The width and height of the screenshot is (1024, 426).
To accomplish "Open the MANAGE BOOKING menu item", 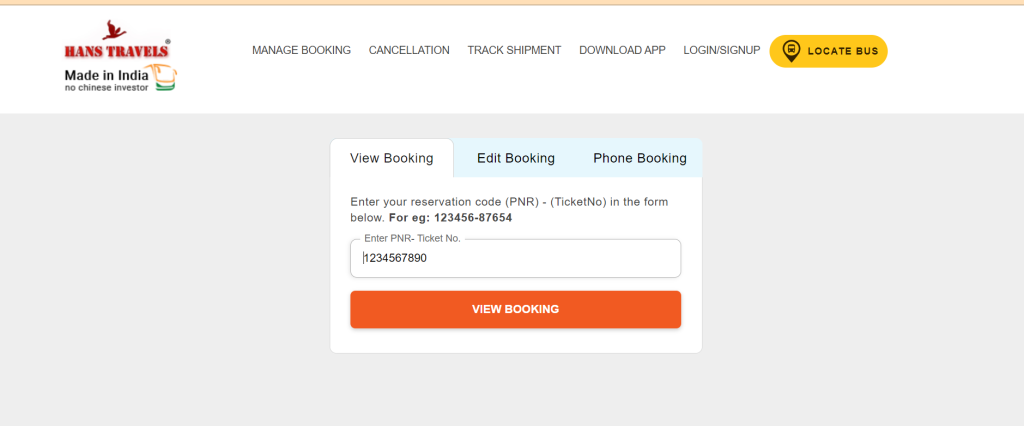I will (302, 50).
